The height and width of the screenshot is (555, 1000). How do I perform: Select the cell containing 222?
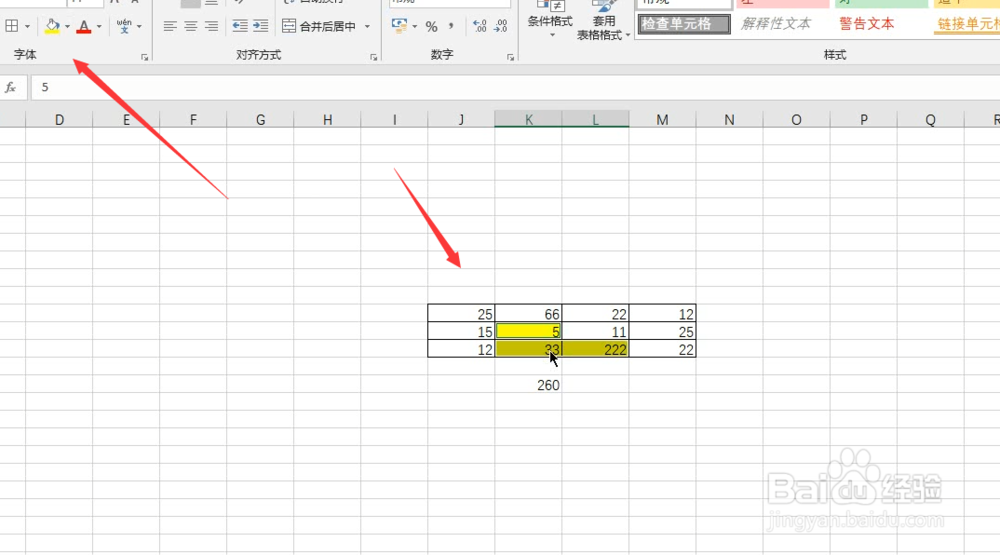(595, 349)
